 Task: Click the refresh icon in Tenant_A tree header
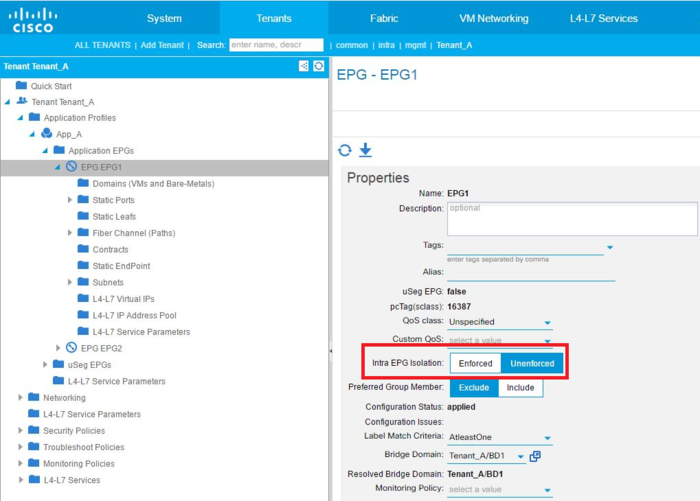pos(318,66)
